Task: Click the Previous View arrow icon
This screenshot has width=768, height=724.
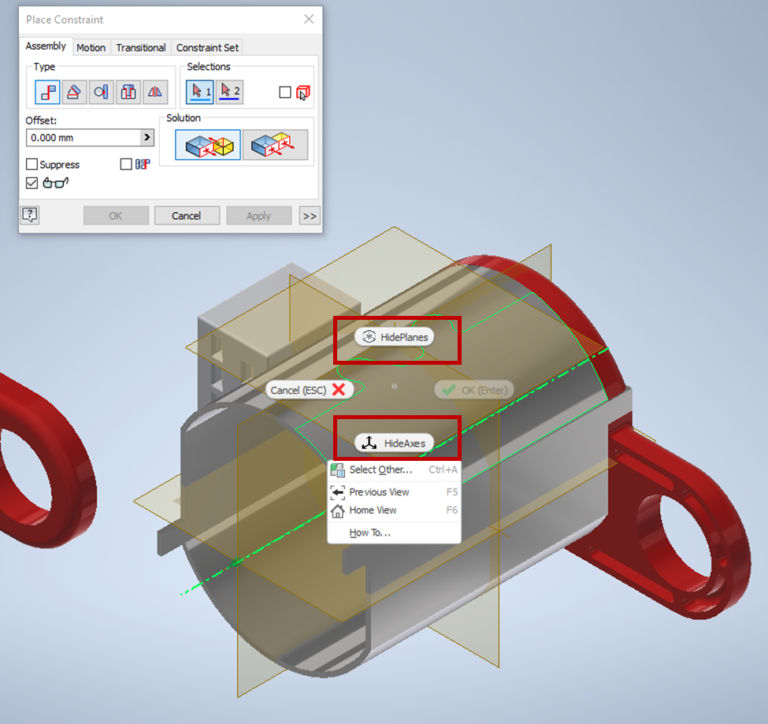Action: click(337, 492)
